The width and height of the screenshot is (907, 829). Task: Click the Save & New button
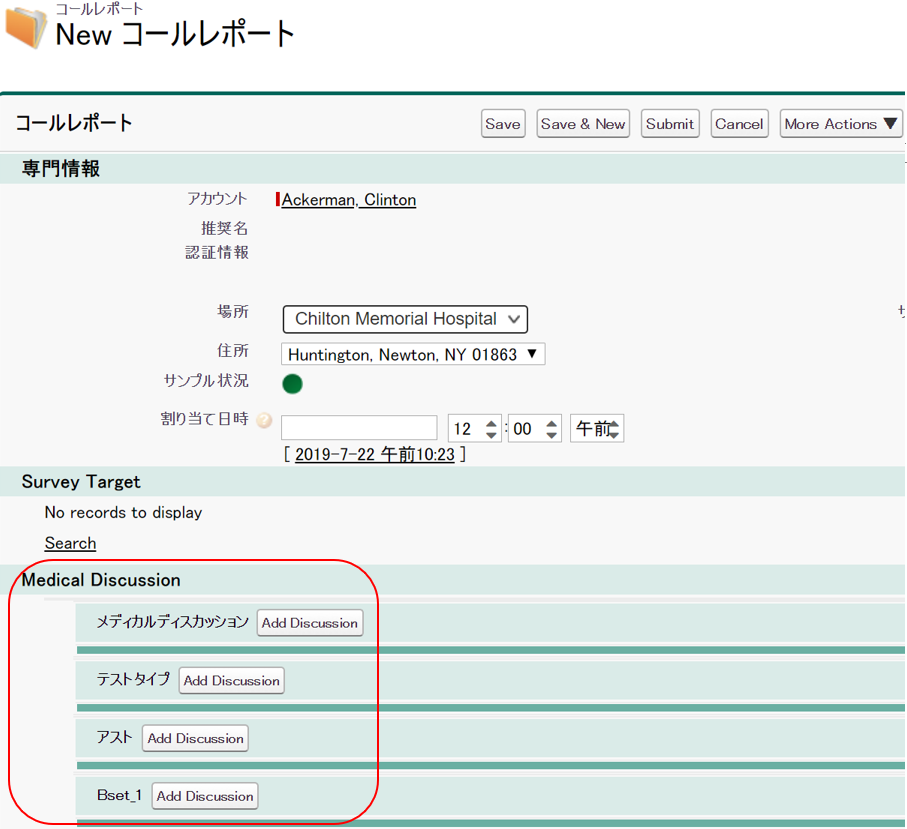[x=583, y=124]
